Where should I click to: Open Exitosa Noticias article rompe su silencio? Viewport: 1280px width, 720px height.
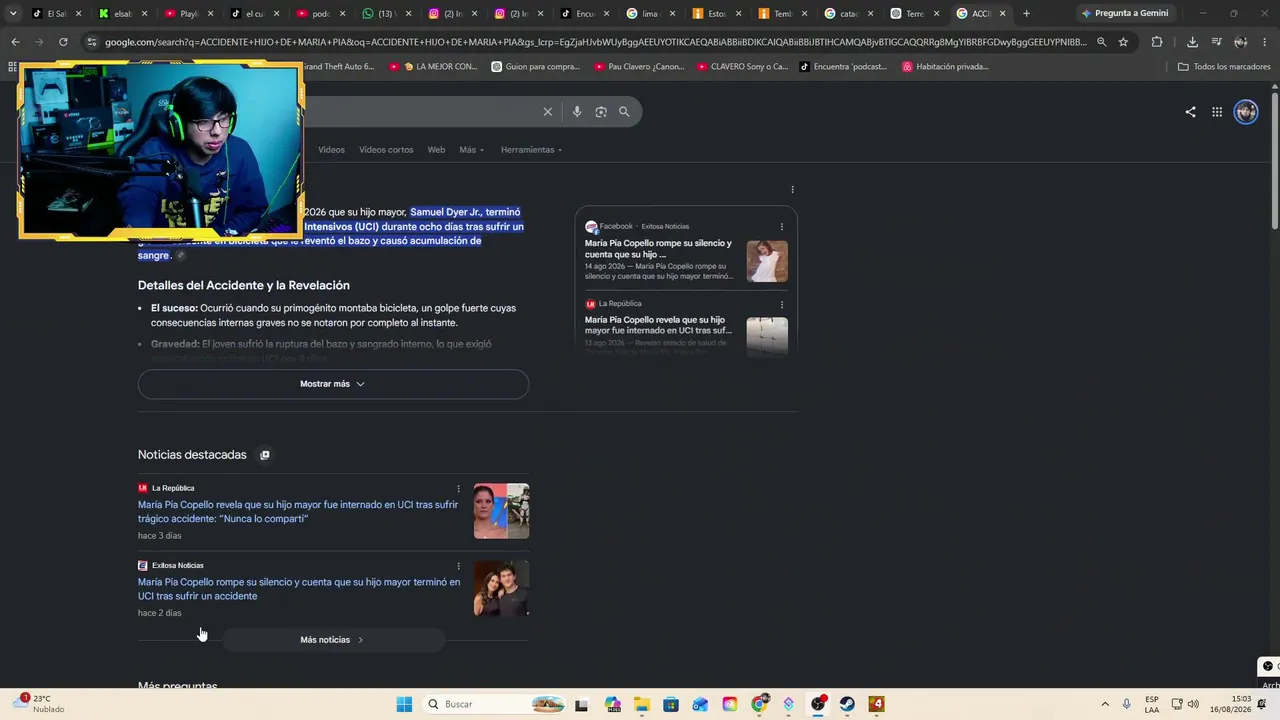(x=299, y=589)
